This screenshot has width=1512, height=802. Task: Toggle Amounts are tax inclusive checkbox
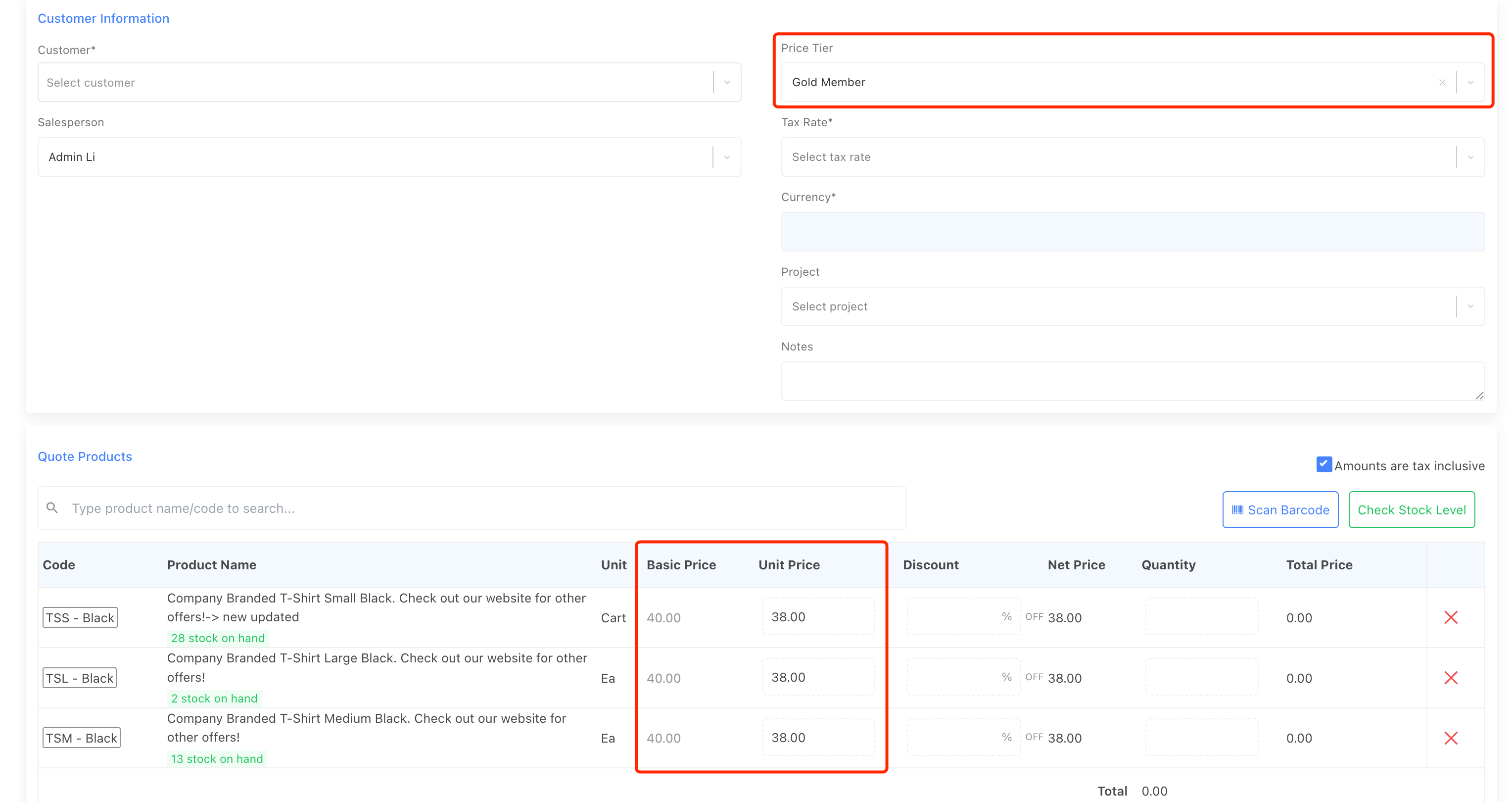pyautogui.click(x=1323, y=464)
